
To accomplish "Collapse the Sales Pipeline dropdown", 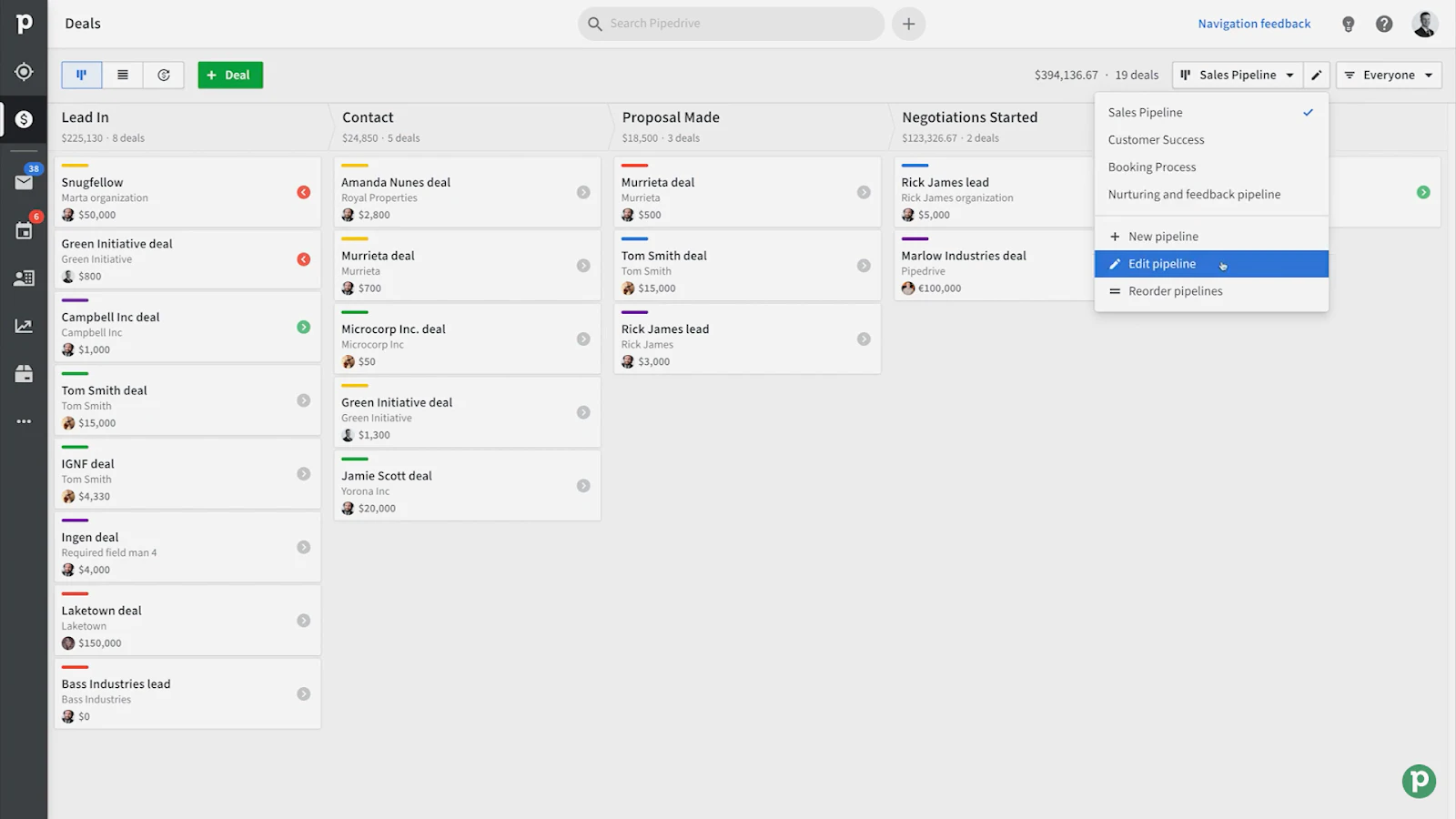I will 1238,75.
